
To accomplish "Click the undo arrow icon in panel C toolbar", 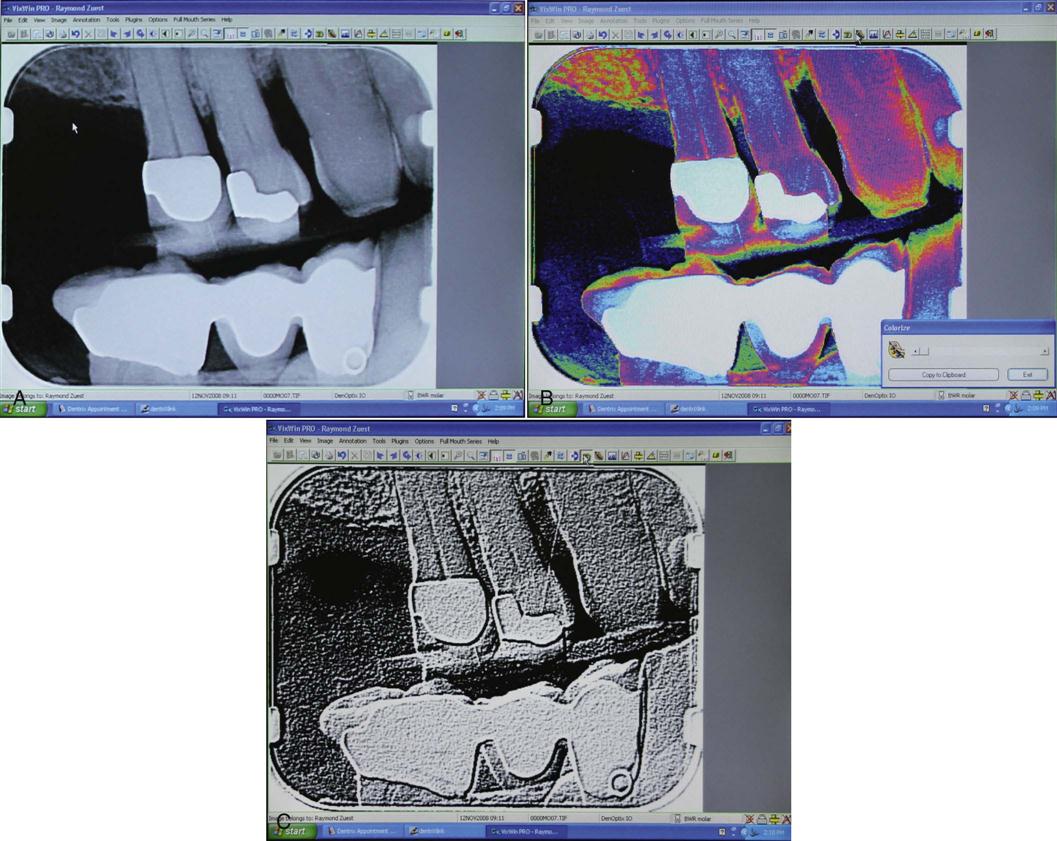I will click(341, 455).
